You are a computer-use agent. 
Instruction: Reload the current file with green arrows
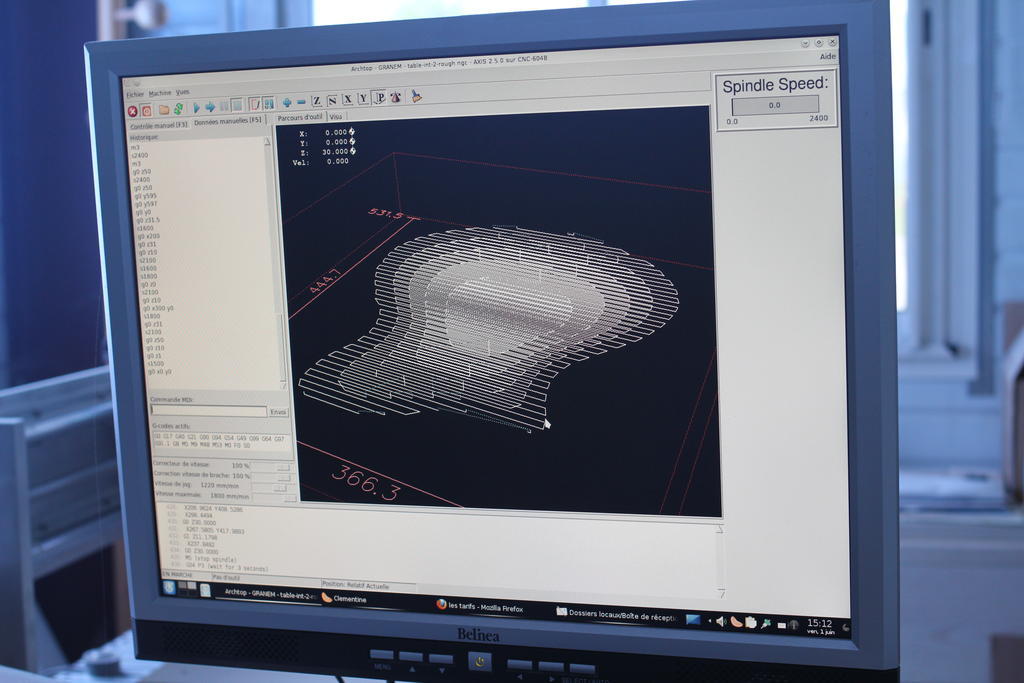point(178,108)
